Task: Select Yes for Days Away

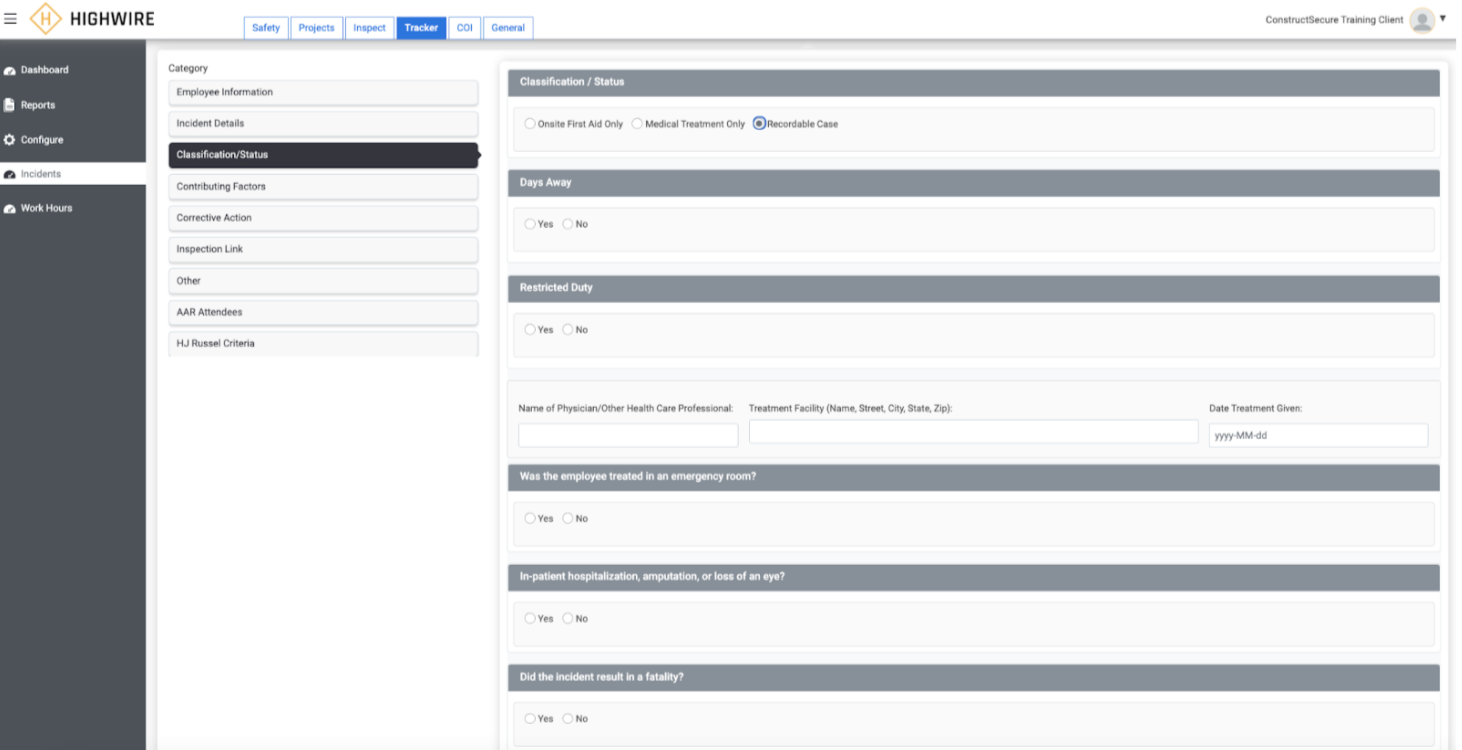Action: 530,224
